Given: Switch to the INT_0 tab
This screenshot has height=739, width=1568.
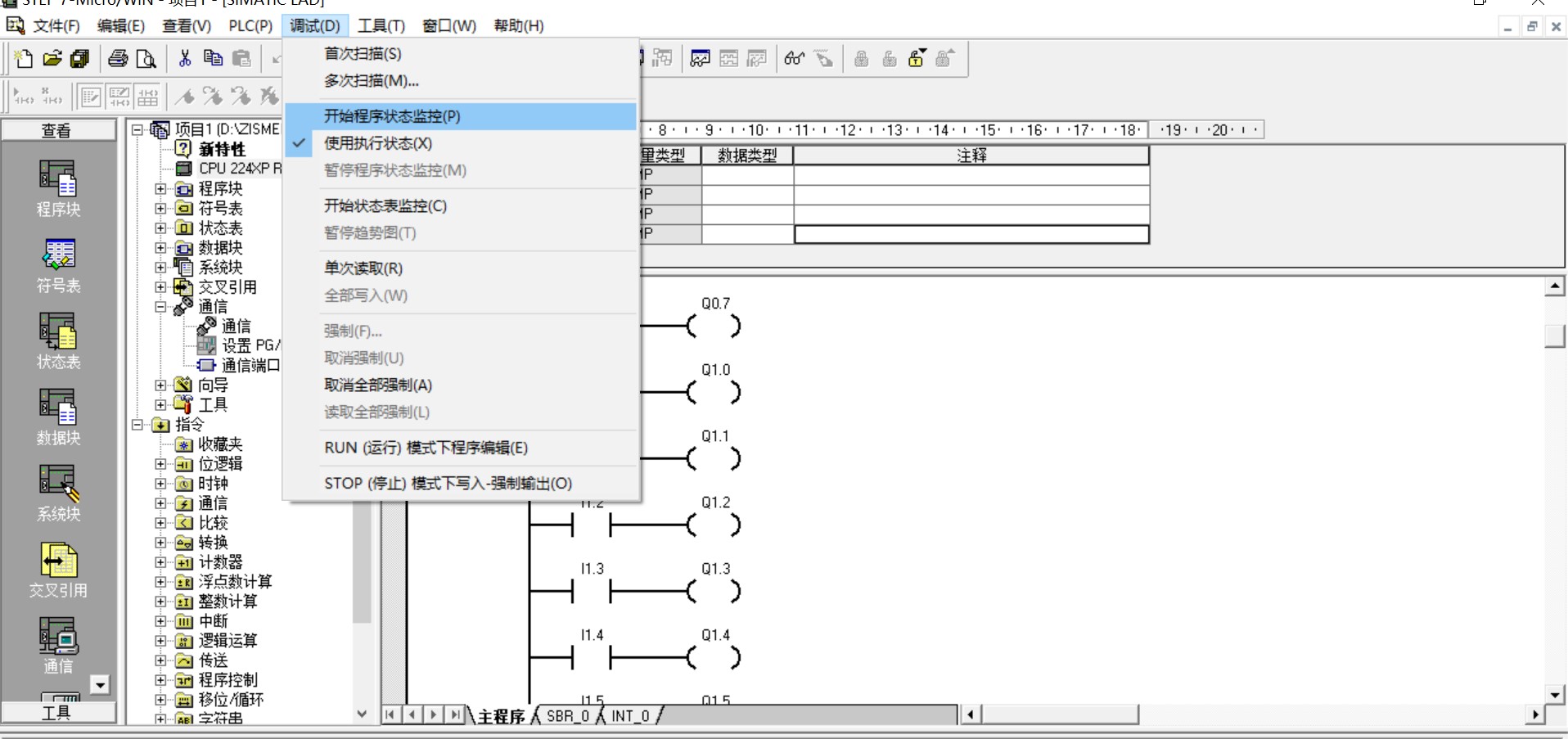Looking at the screenshot, I should point(630,716).
